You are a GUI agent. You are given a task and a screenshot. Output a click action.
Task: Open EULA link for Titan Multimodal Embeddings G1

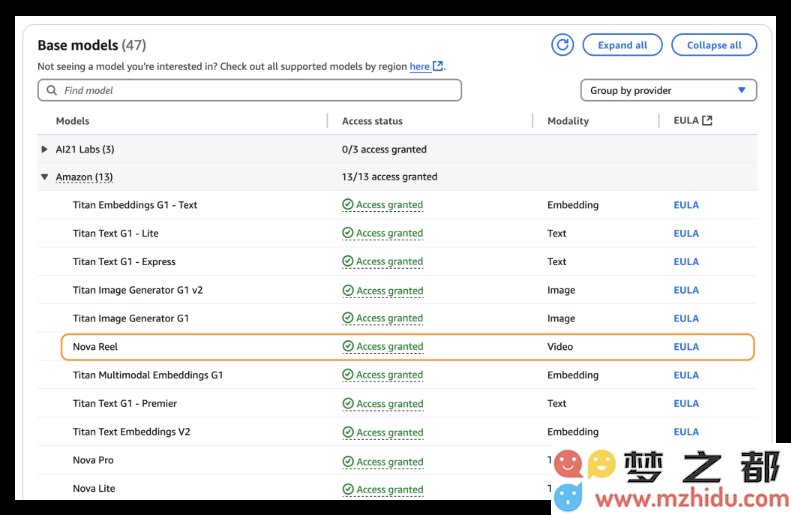pos(686,375)
